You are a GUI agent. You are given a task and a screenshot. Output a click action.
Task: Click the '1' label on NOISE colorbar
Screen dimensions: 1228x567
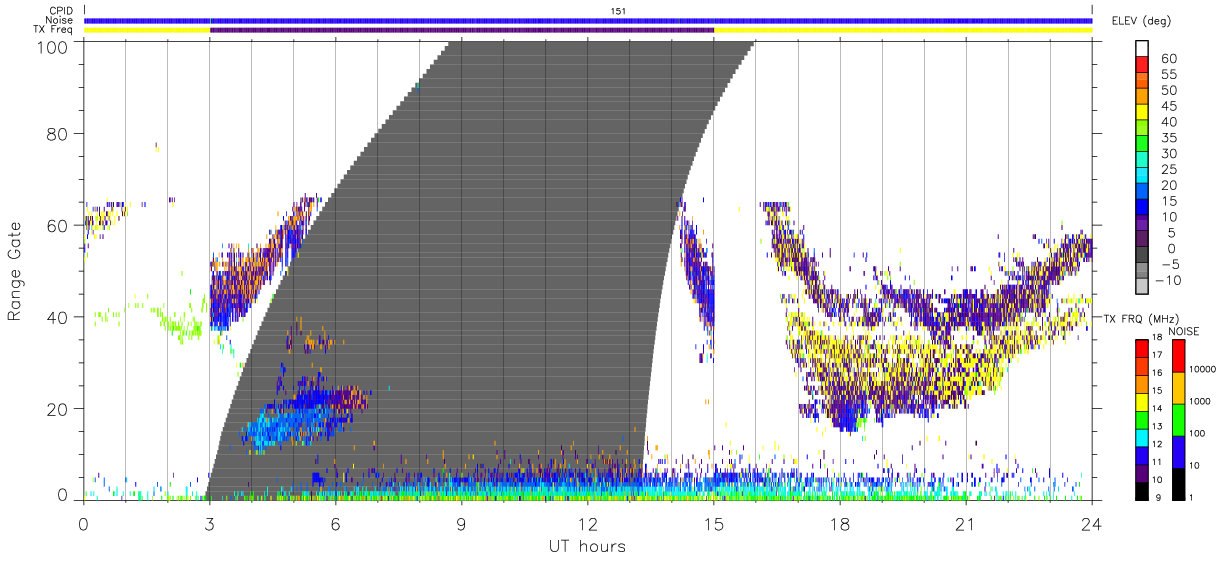[x=1193, y=497]
